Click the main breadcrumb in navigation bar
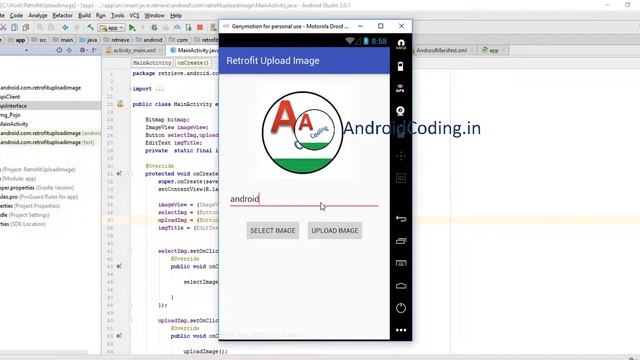This screenshot has width=640, height=360. [x=63, y=40]
